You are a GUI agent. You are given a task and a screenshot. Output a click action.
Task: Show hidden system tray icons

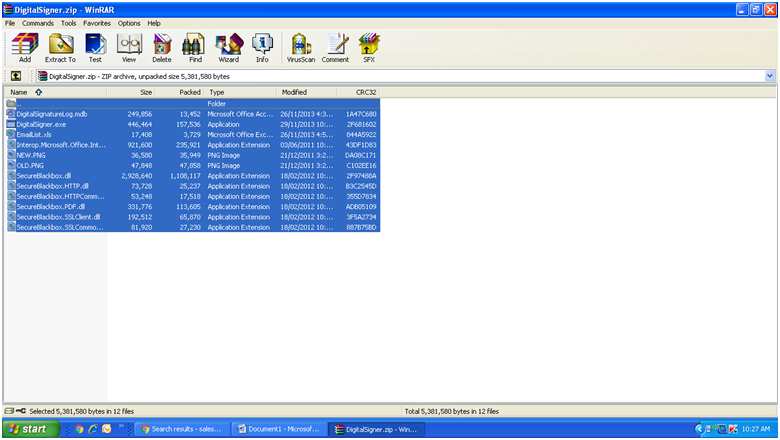tap(699, 429)
